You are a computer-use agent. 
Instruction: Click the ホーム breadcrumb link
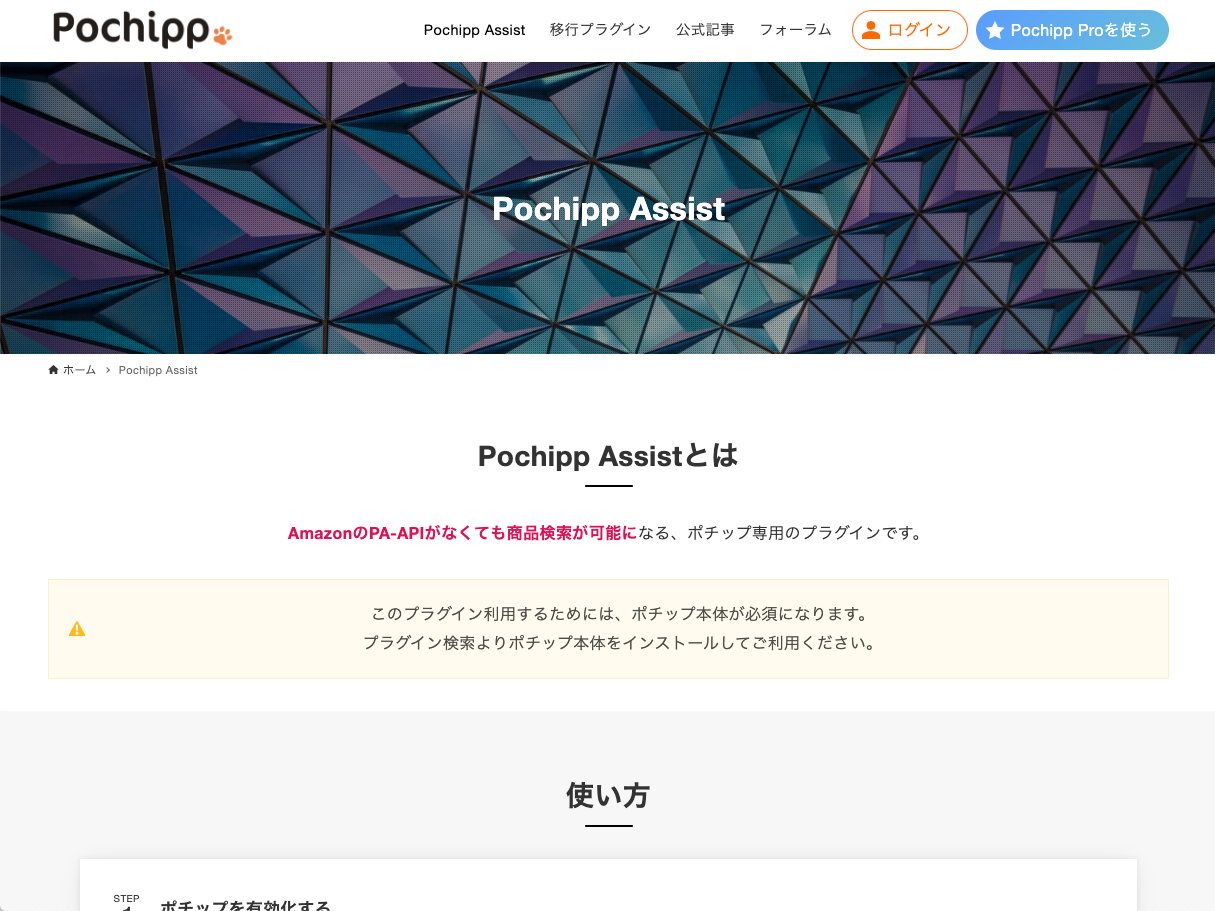click(x=78, y=369)
